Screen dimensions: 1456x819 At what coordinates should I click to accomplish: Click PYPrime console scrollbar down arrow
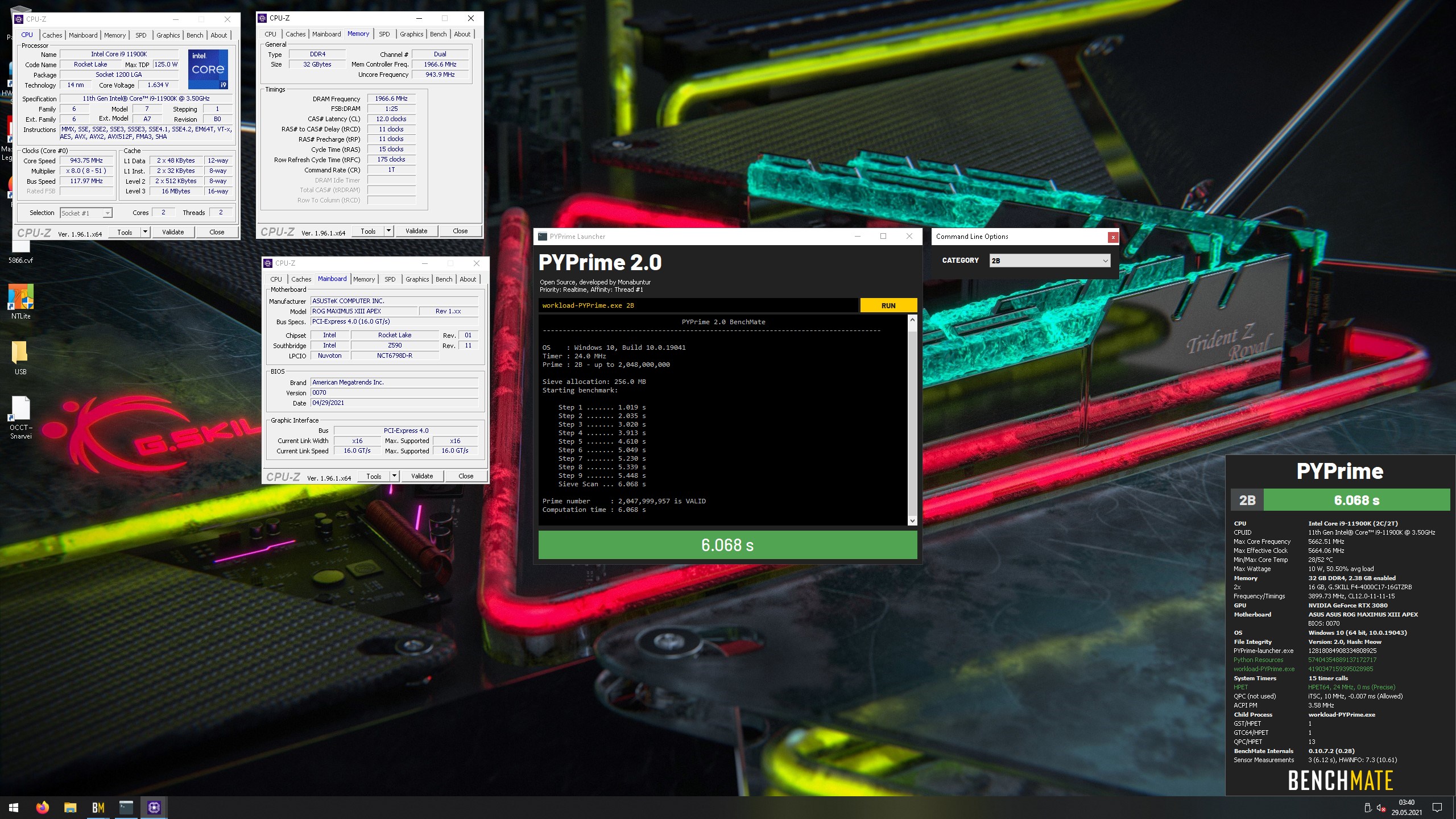click(912, 520)
